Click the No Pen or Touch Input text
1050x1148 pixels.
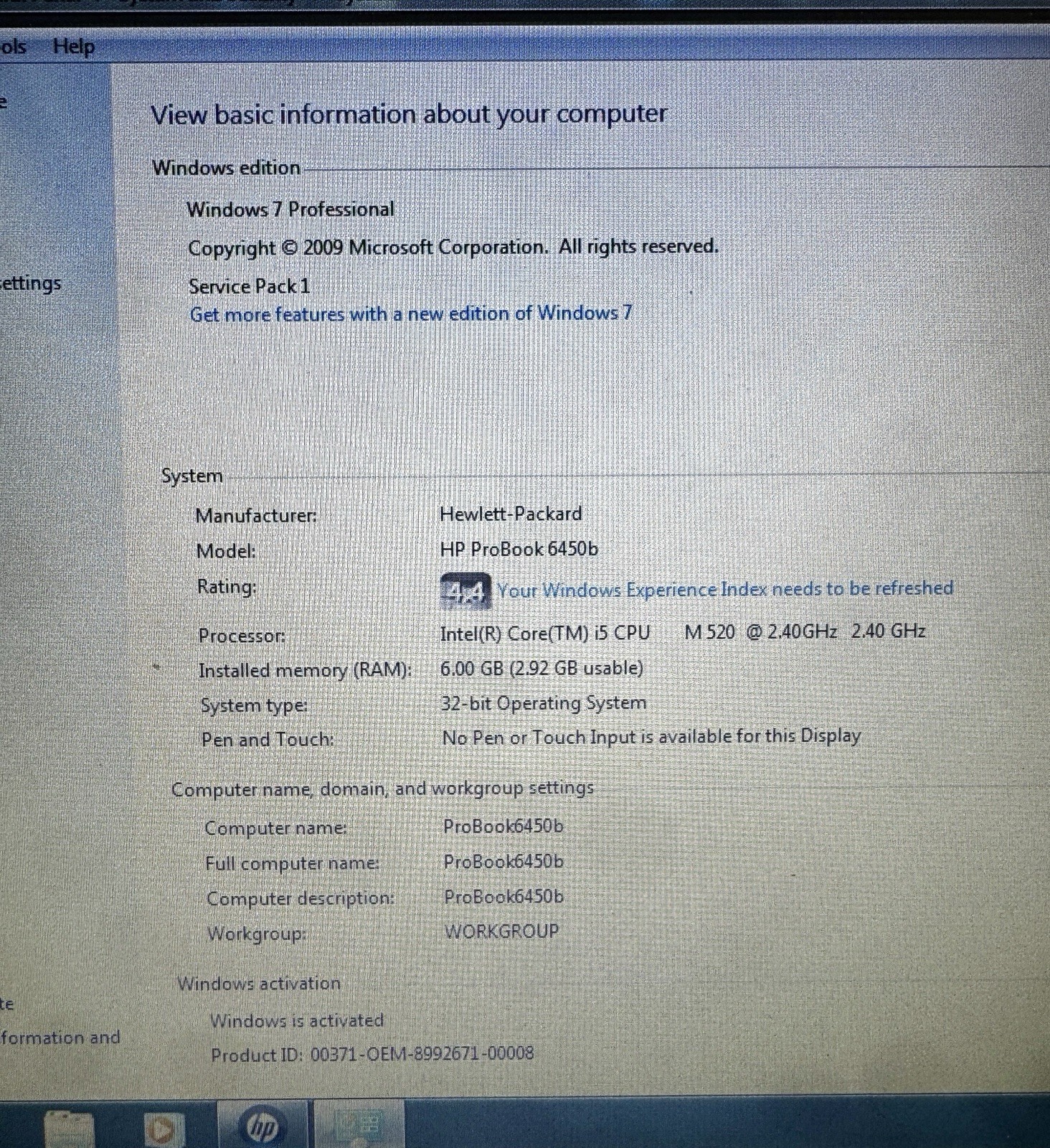pyautogui.click(x=651, y=737)
